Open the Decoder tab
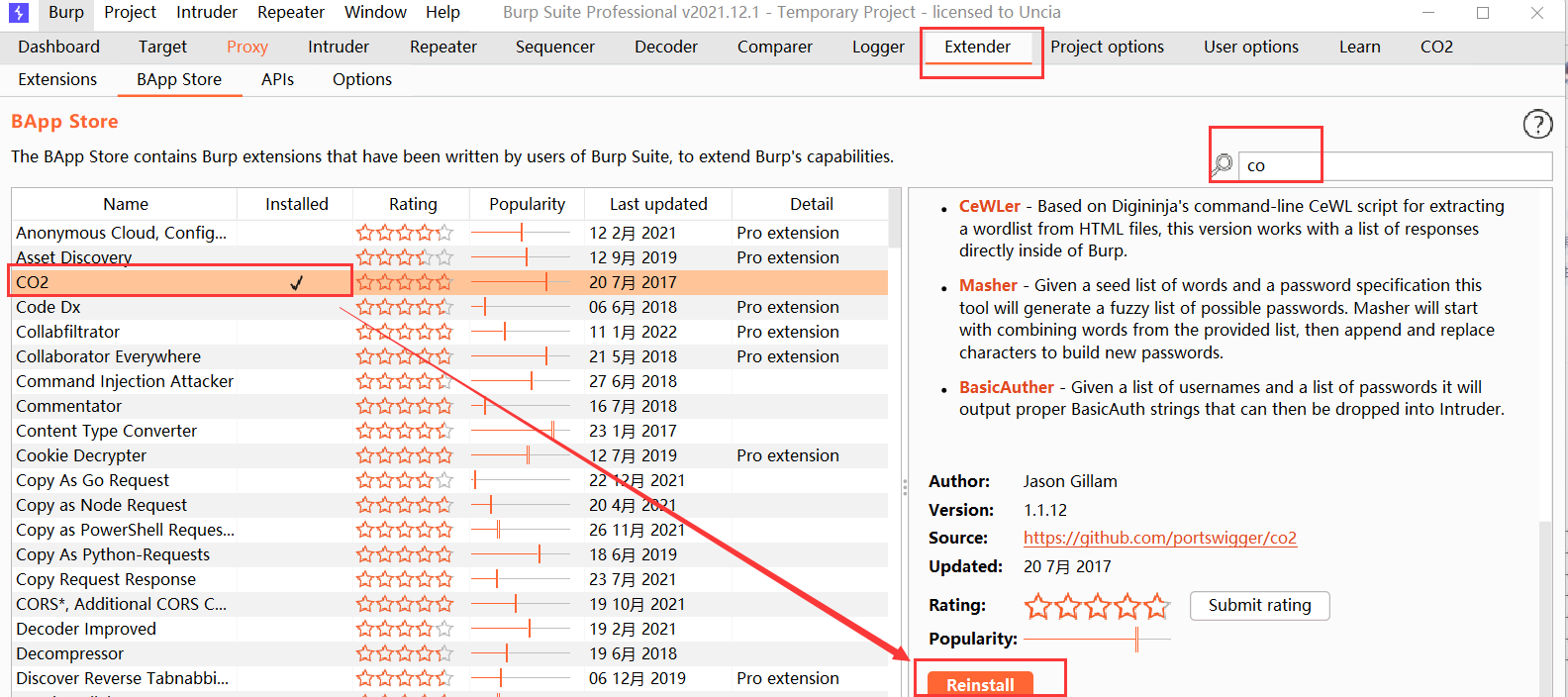The height and width of the screenshot is (697, 1568). 666,47
